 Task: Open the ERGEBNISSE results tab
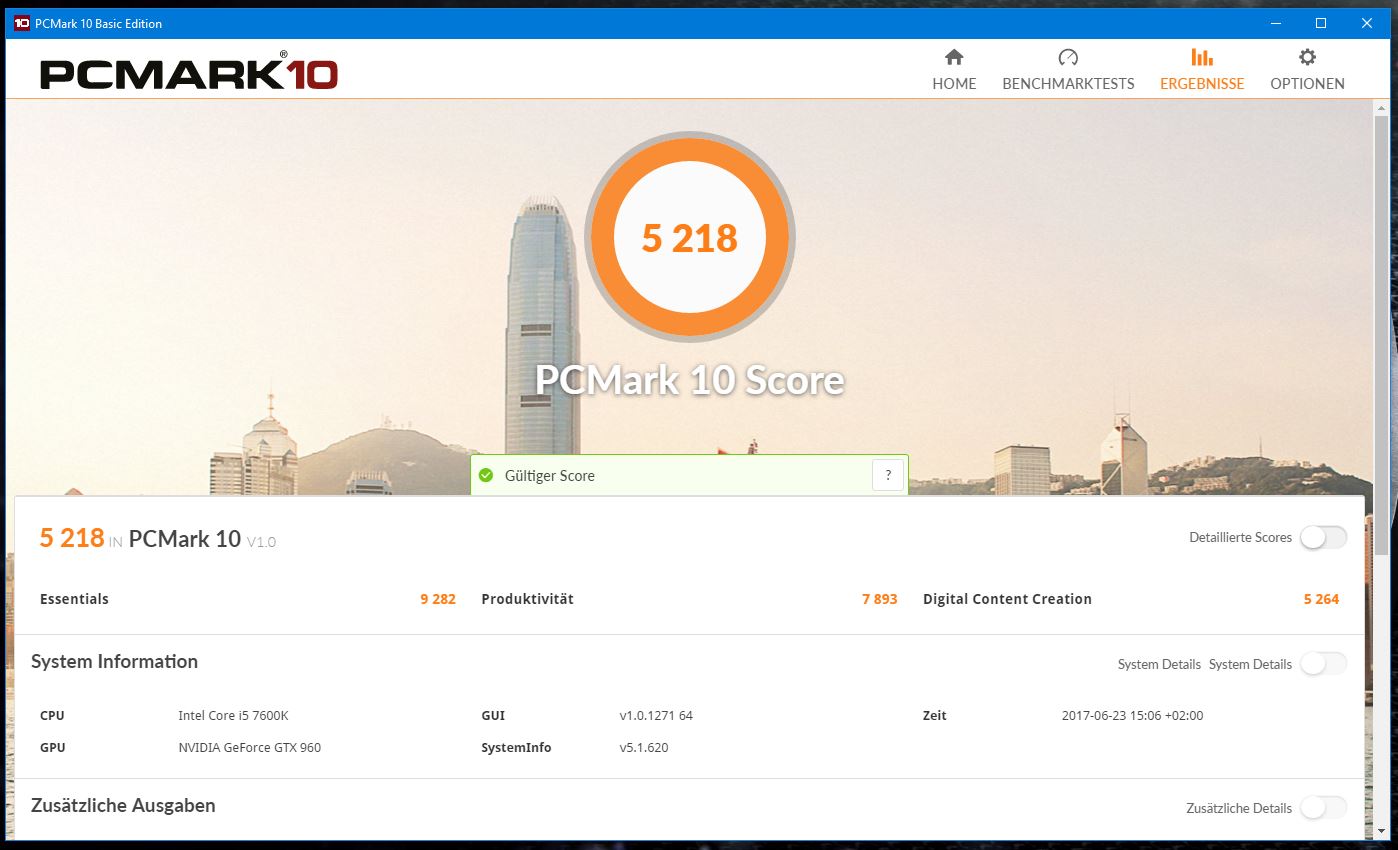pos(1202,70)
